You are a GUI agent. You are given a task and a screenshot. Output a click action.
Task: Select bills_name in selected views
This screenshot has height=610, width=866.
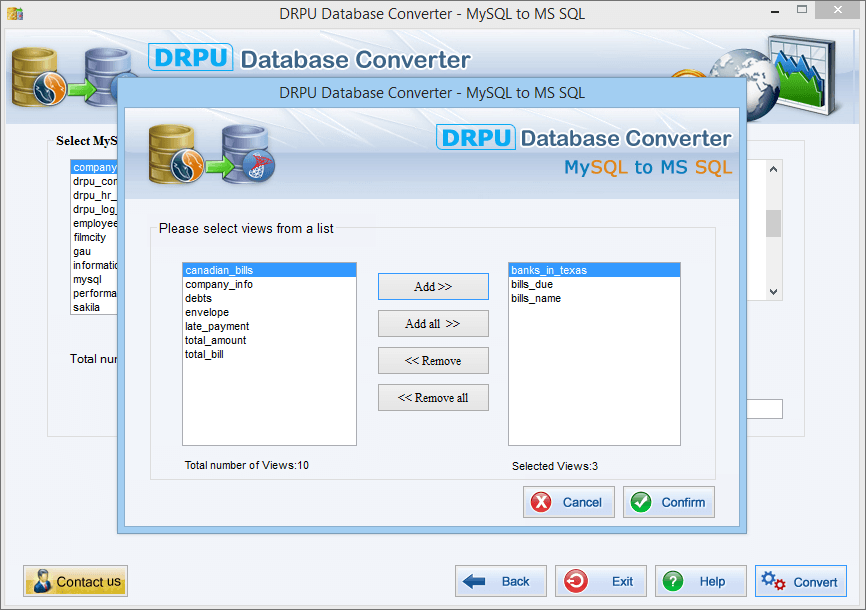(x=594, y=298)
